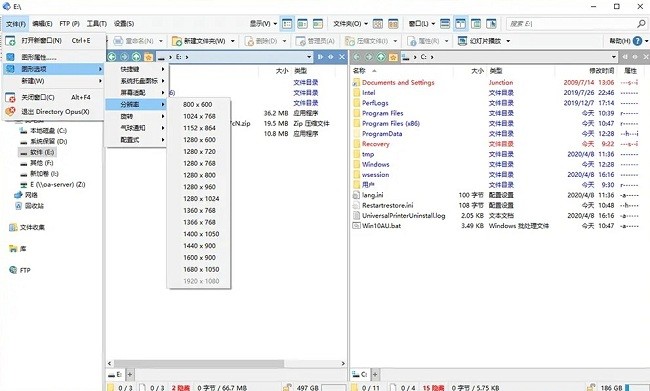Choose 图形属性..... from the file menu
Screen dimensions: 650x391
(53, 57)
